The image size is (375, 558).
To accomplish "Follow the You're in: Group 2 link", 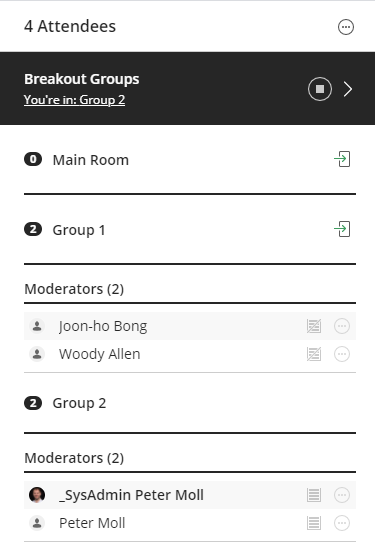I will point(74,100).
